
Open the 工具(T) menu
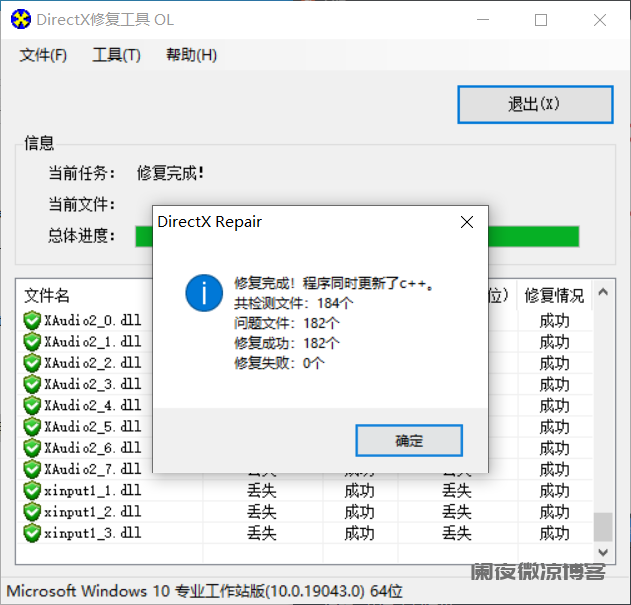click(117, 55)
